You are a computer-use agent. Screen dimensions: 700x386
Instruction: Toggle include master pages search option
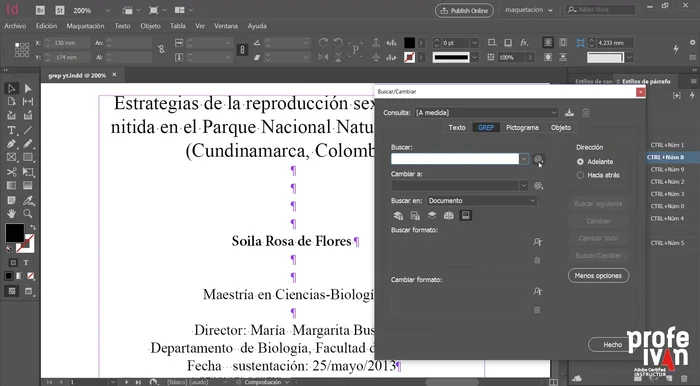pos(449,216)
